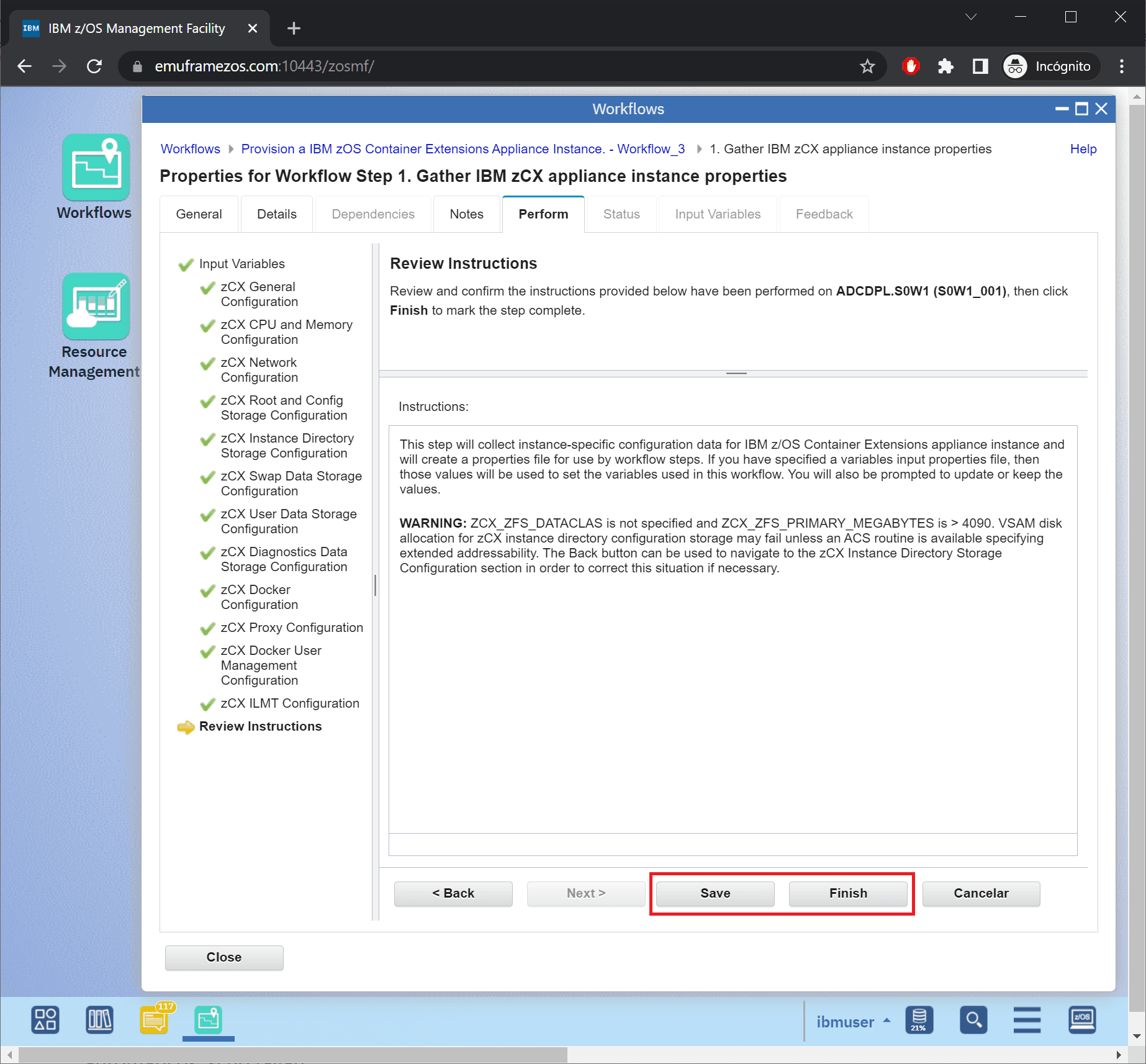Viewport: 1146px width, 1064px height.
Task: Click the hamburger menu icon in taskbar
Action: [1027, 1020]
